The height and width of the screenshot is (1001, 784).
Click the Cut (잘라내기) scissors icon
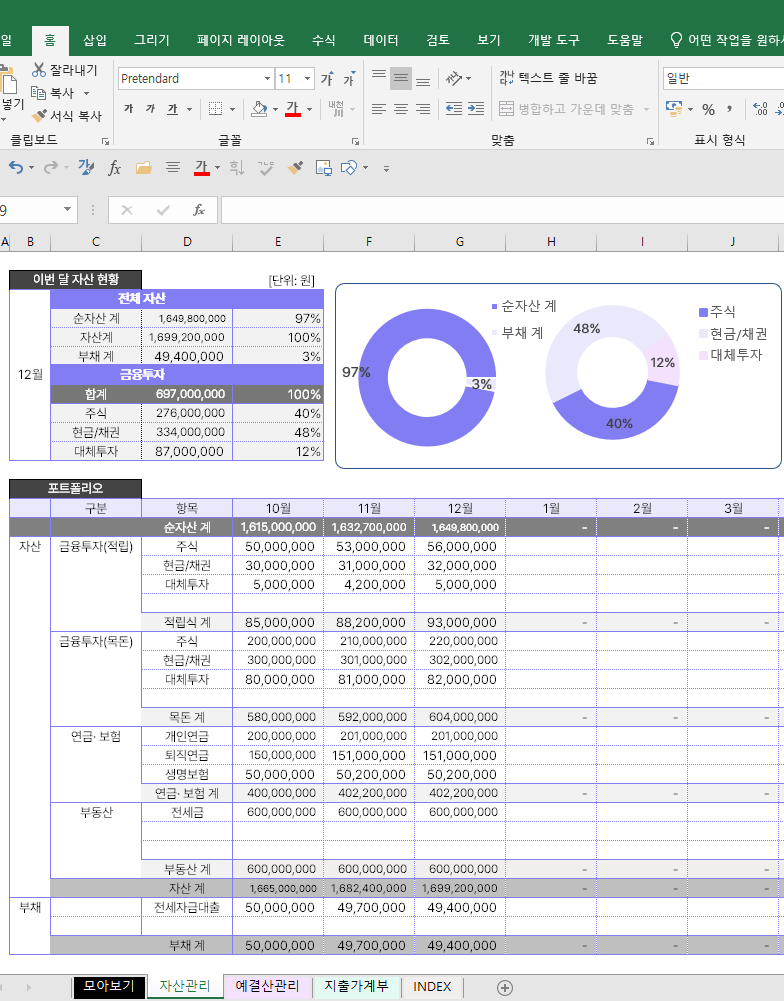tap(39, 70)
